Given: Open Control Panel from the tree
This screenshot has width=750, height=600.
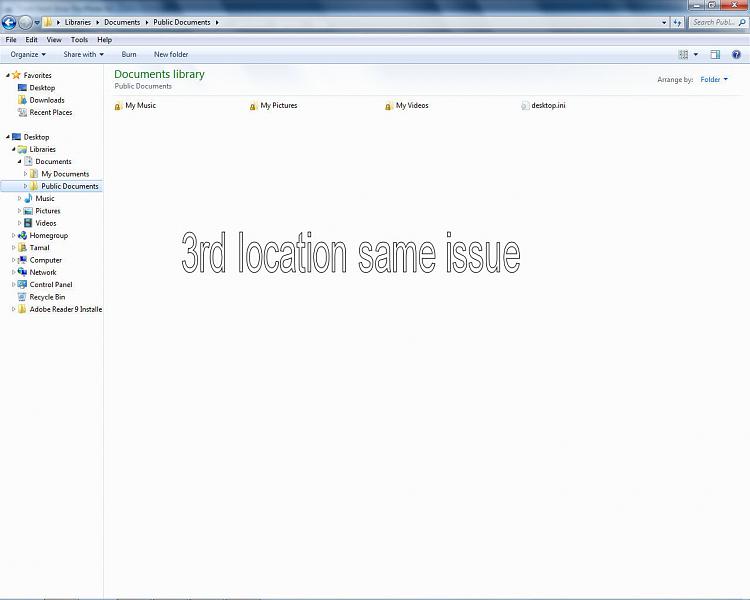Looking at the screenshot, I should 45,285.
